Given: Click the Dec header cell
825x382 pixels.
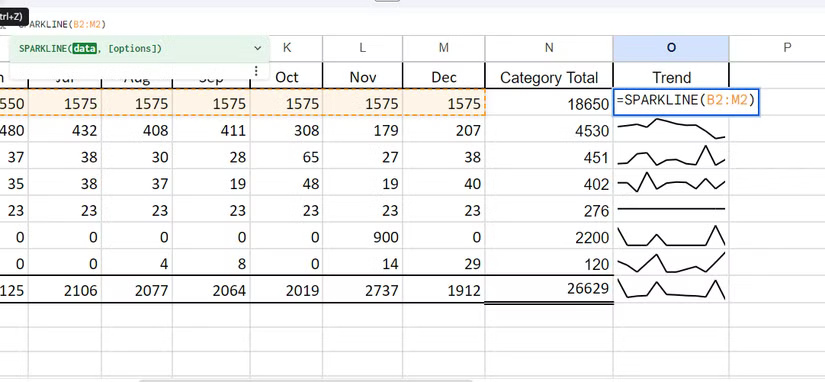Looking at the screenshot, I should point(444,77).
